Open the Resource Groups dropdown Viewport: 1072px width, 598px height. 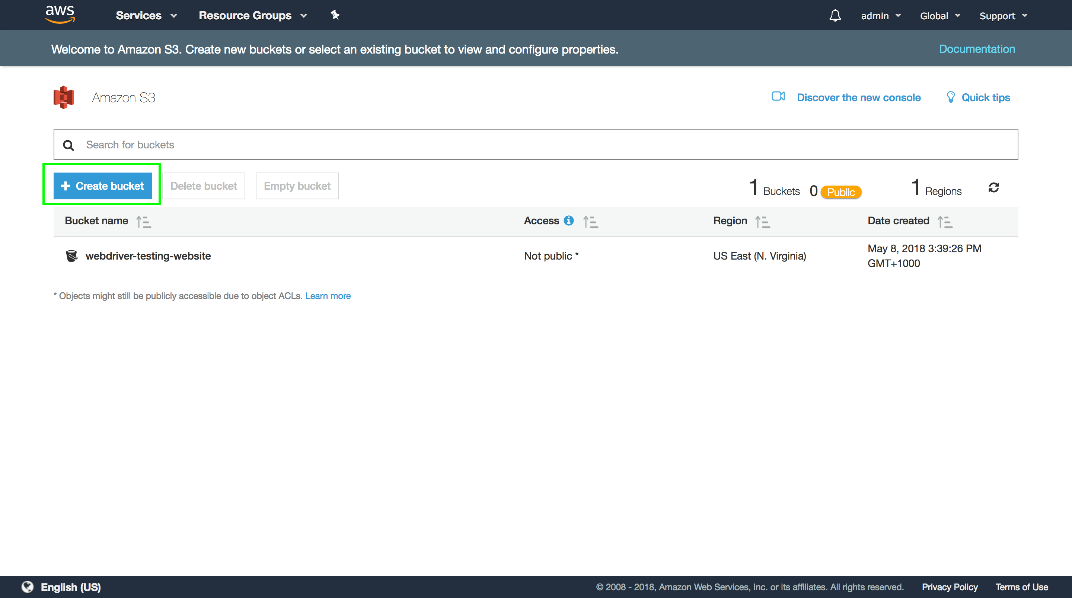click(x=253, y=16)
